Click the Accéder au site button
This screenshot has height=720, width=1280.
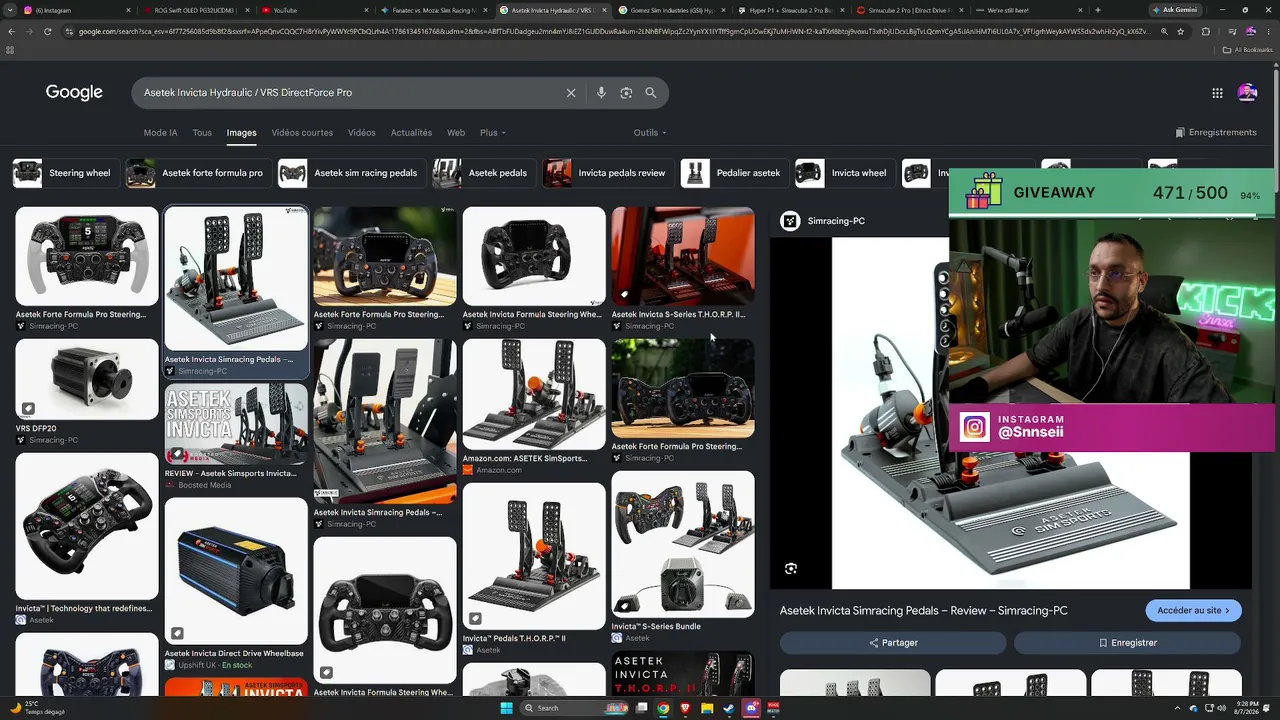click(1193, 611)
